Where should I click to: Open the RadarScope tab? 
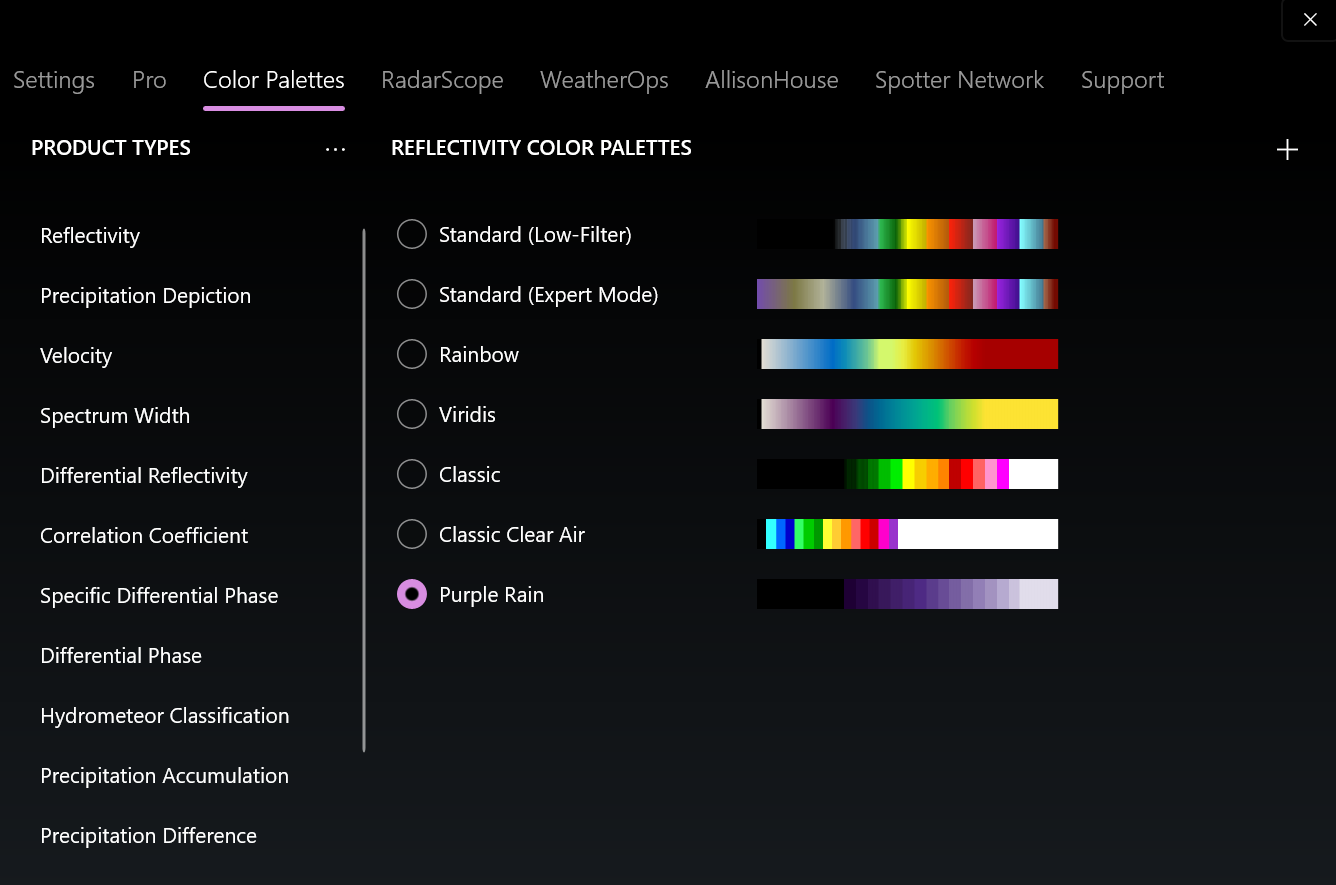click(x=442, y=80)
